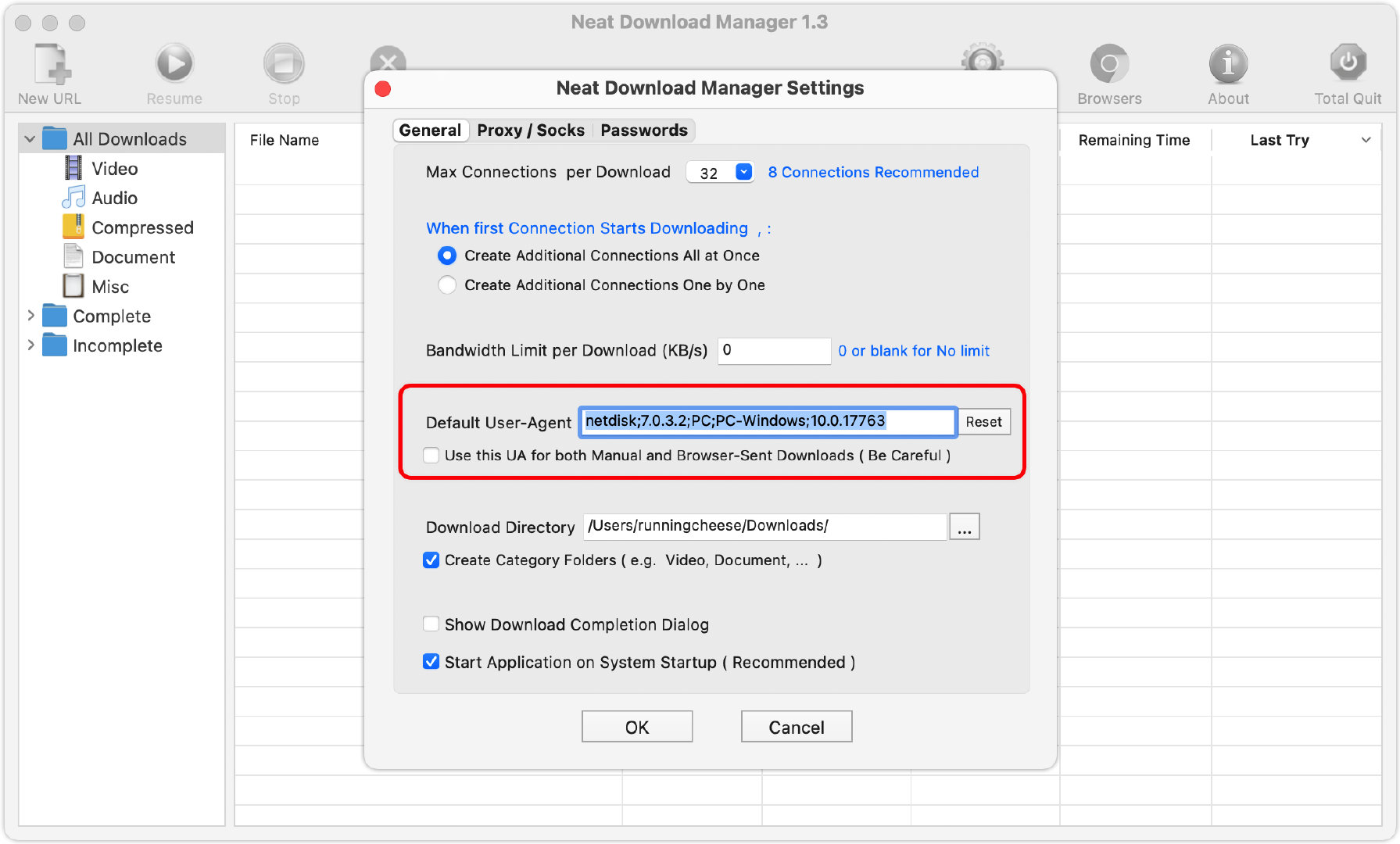Uncheck Create Category Folders option
Image resolution: width=1400 pixels, height=844 pixels.
point(431,560)
